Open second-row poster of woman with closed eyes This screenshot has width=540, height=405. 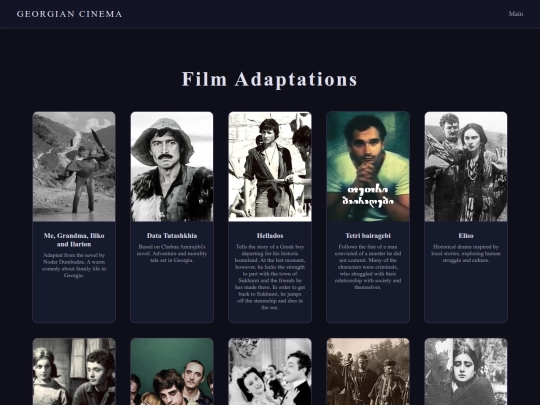tap(466, 372)
